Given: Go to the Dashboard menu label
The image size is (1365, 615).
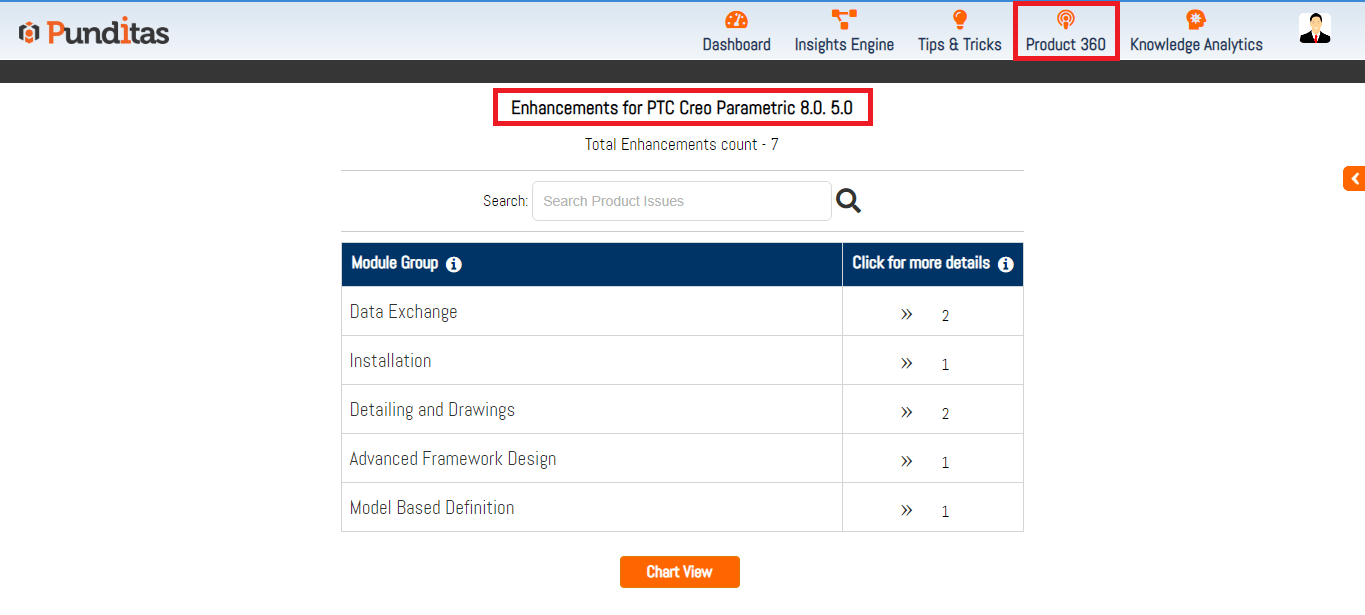Looking at the screenshot, I should click(x=736, y=45).
